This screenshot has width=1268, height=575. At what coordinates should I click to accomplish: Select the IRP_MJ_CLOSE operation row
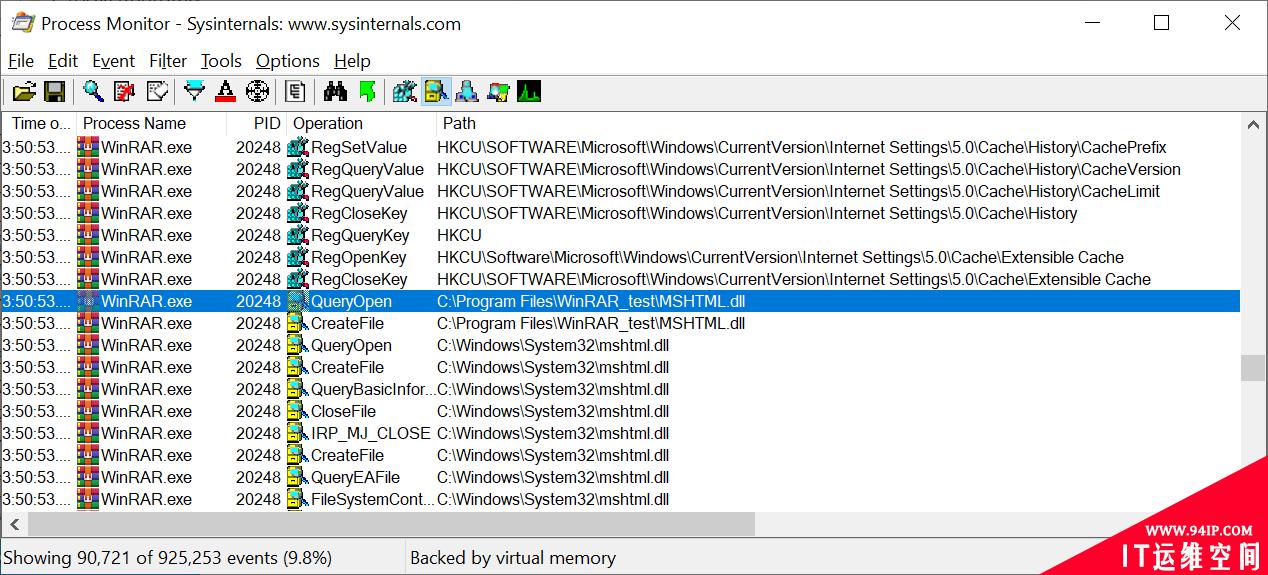[620, 433]
